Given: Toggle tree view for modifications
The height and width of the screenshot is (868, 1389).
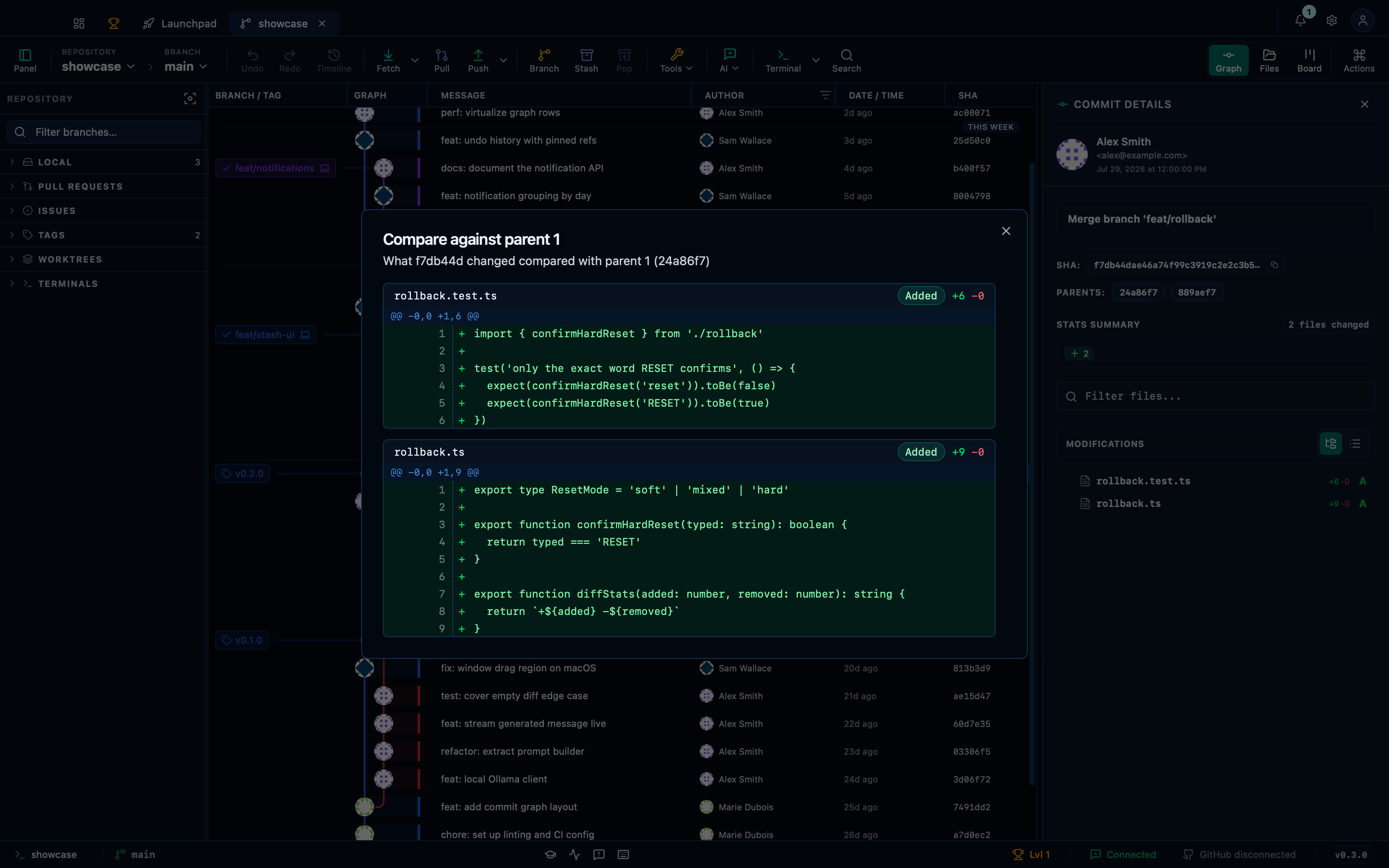Looking at the screenshot, I should tap(1330, 443).
